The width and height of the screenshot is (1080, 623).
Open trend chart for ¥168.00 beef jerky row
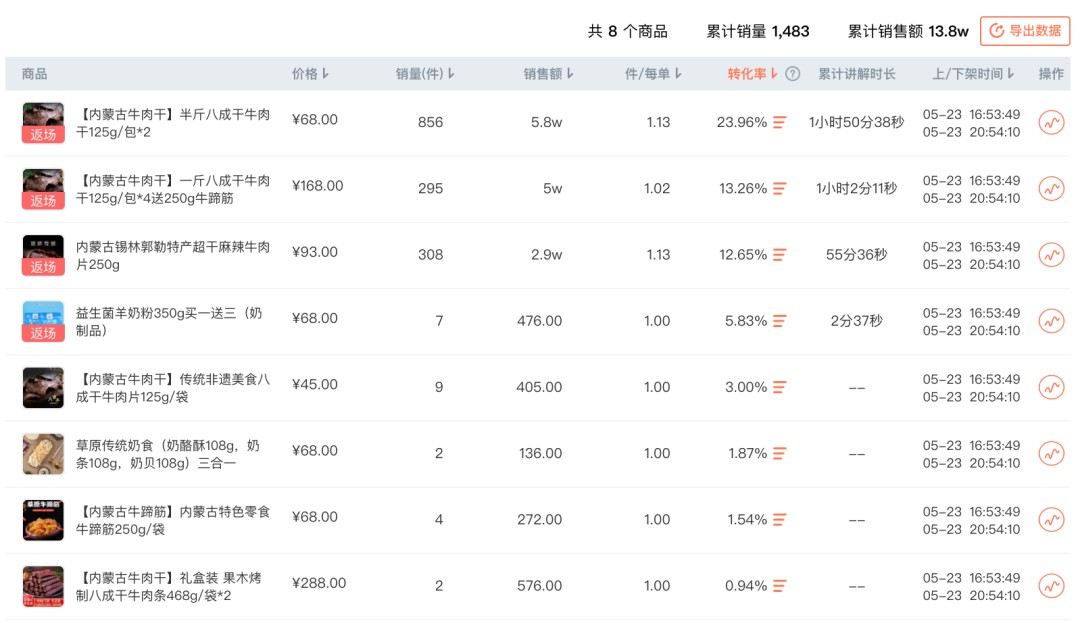pyautogui.click(x=1051, y=189)
